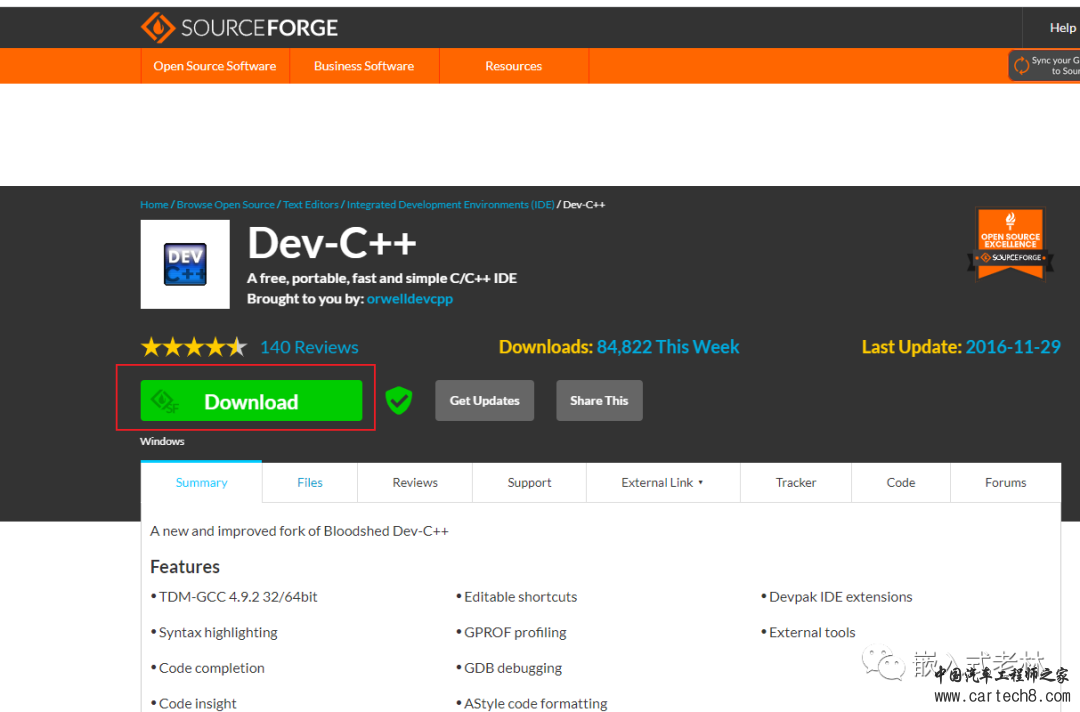Click 'GDB debugging' feature text
The image size is (1080, 712).
tap(513, 668)
